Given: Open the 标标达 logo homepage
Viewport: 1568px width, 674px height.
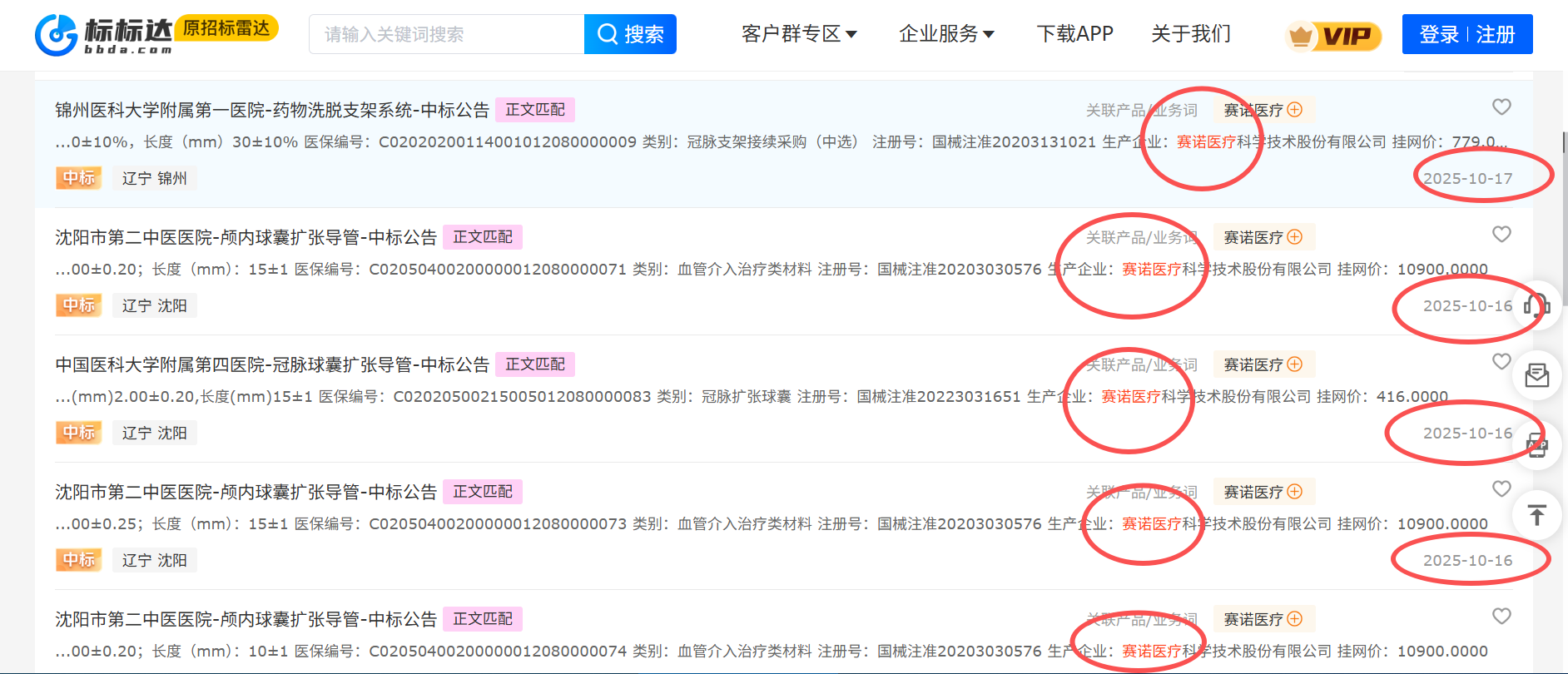Looking at the screenshot, I should pyautogui.click(x=104, y=35).
